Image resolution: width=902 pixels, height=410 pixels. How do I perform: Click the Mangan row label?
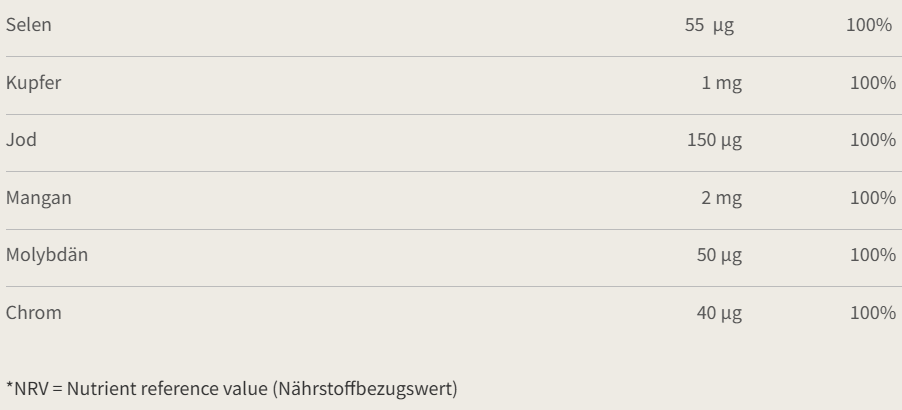coord(39,198)
